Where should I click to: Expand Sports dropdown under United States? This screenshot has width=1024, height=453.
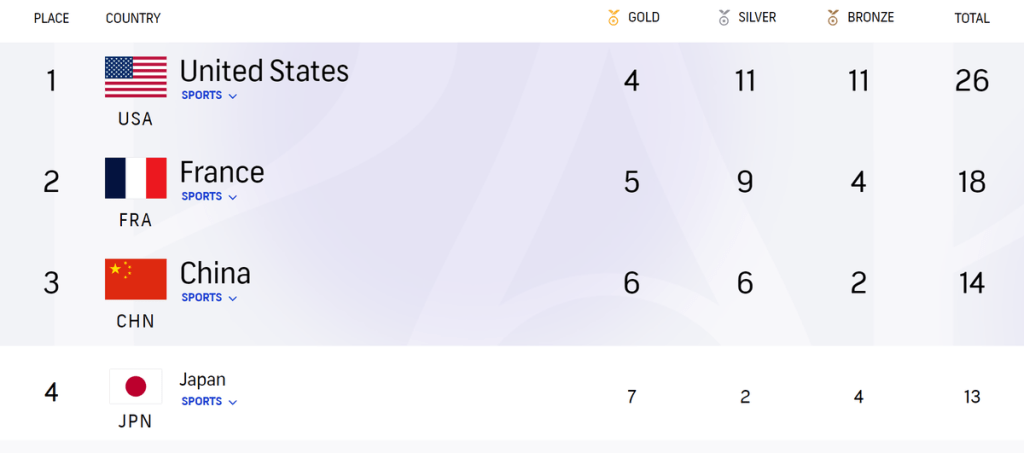(209, 96)
